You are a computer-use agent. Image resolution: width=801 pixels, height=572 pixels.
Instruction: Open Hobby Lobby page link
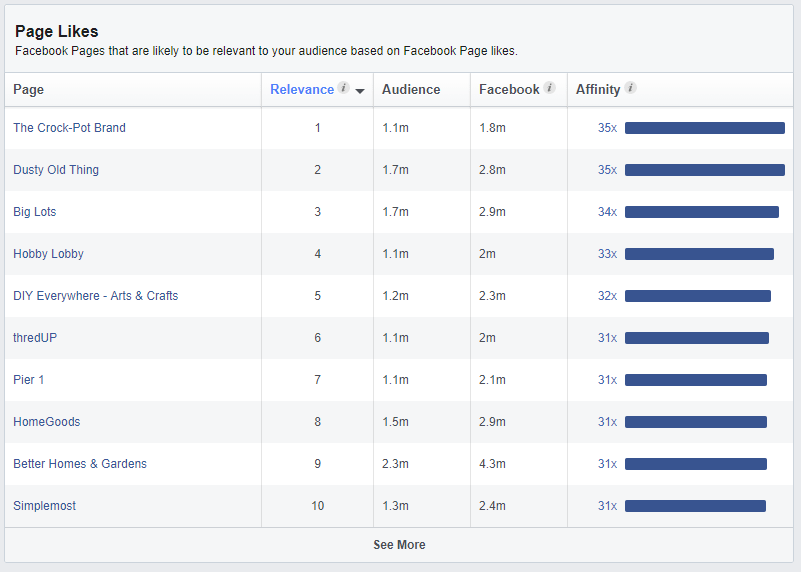(x=49, y=254)
